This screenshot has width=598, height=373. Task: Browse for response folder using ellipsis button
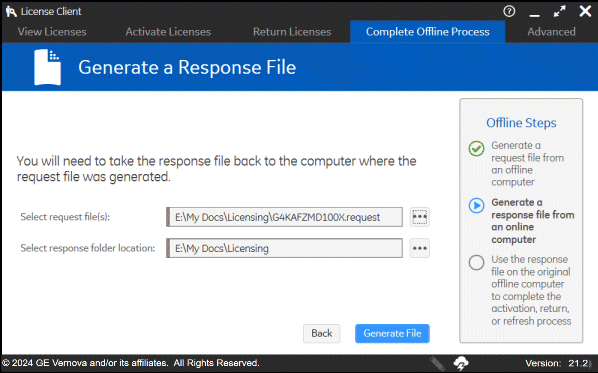tap(420, 248)
